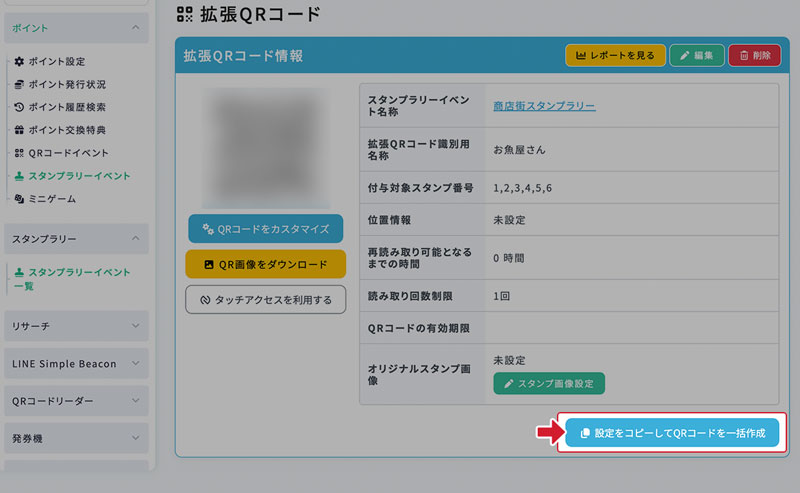
Task: Click the history icon for ポイント履歴検索
Action: [x=19, y=107]
